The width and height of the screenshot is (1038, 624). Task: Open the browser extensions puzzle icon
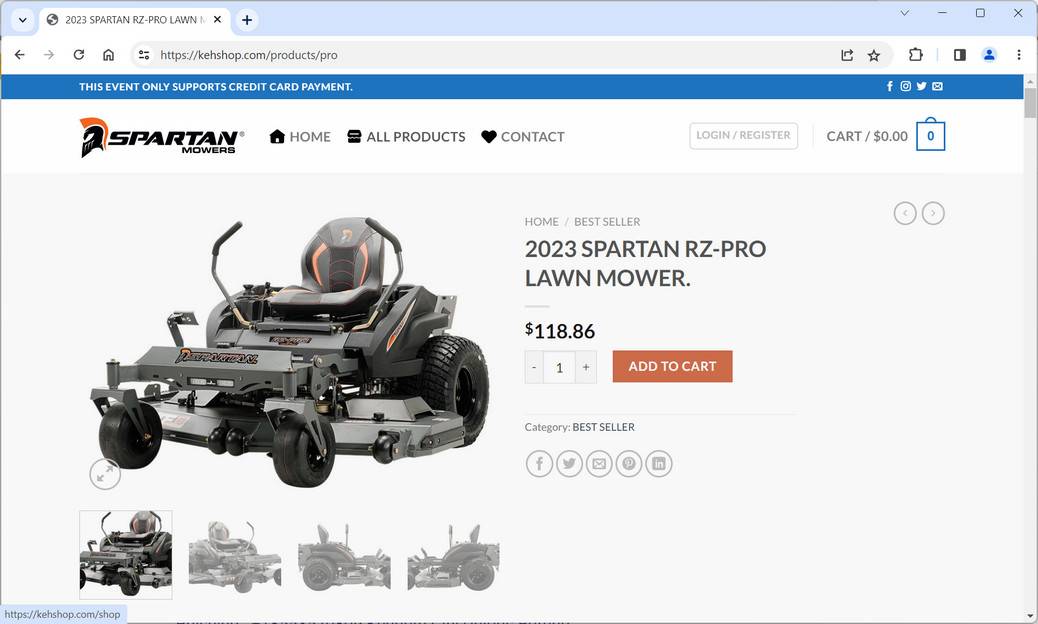coord(916,55)
